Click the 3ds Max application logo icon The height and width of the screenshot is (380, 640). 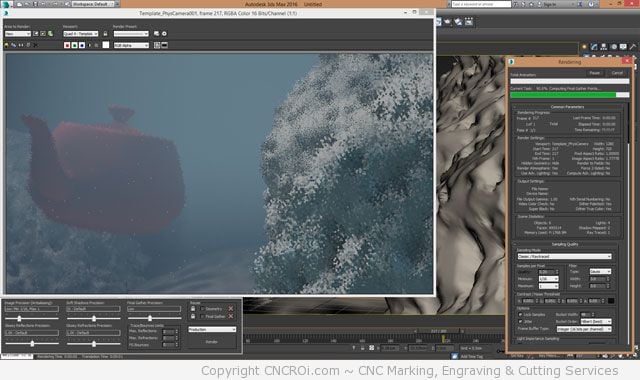[5, 4]
